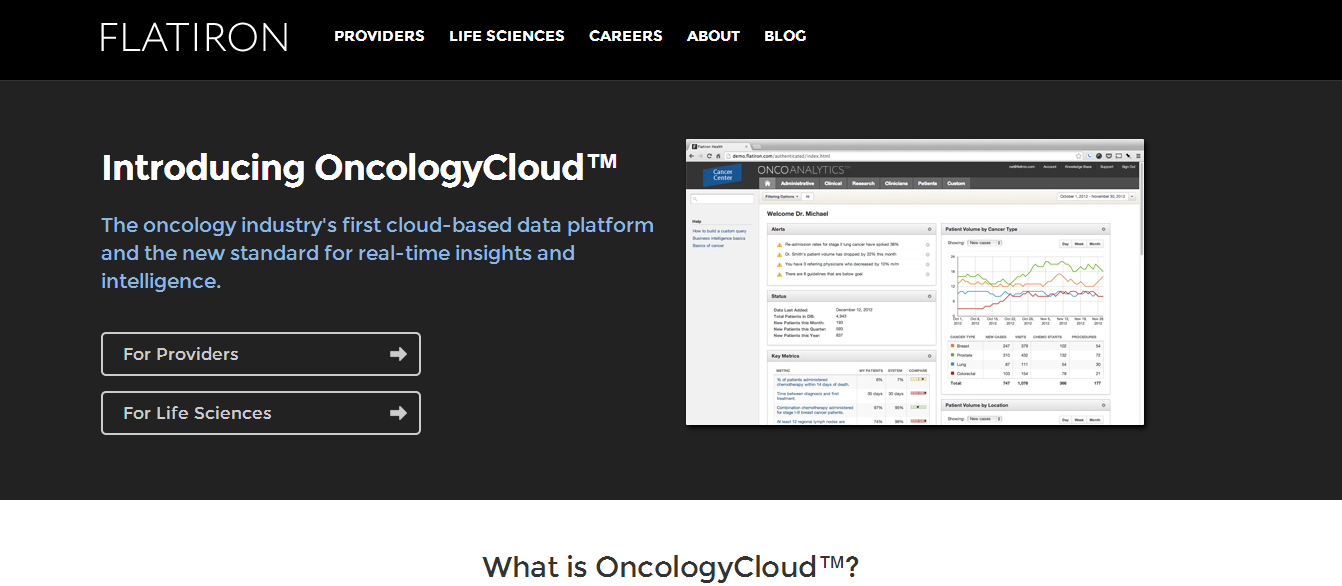Open the New cases Showing dropdown
This screenshot has width=1342, height=586.
[985, 243]
